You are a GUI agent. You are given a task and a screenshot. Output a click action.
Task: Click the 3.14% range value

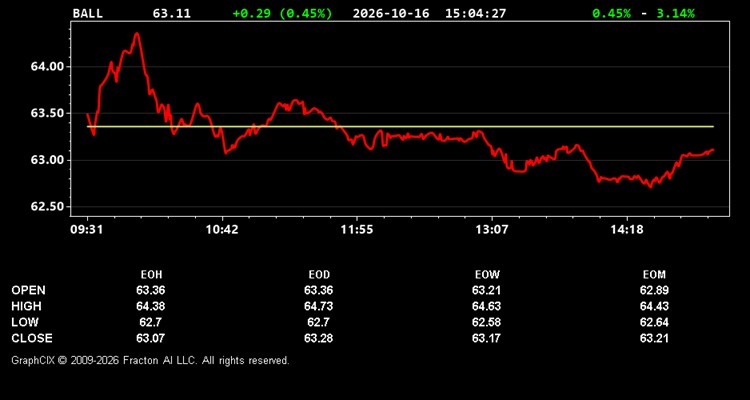tap(675, 13)
